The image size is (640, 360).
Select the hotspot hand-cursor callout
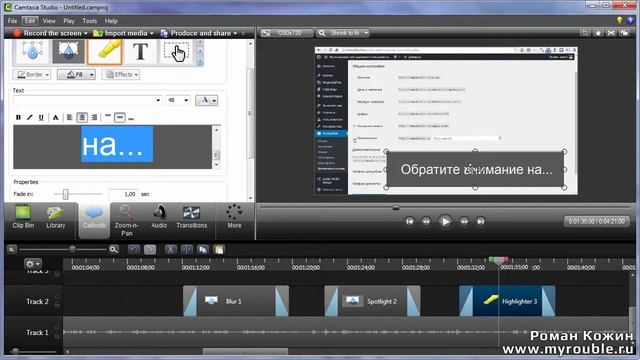click(176, 52)
